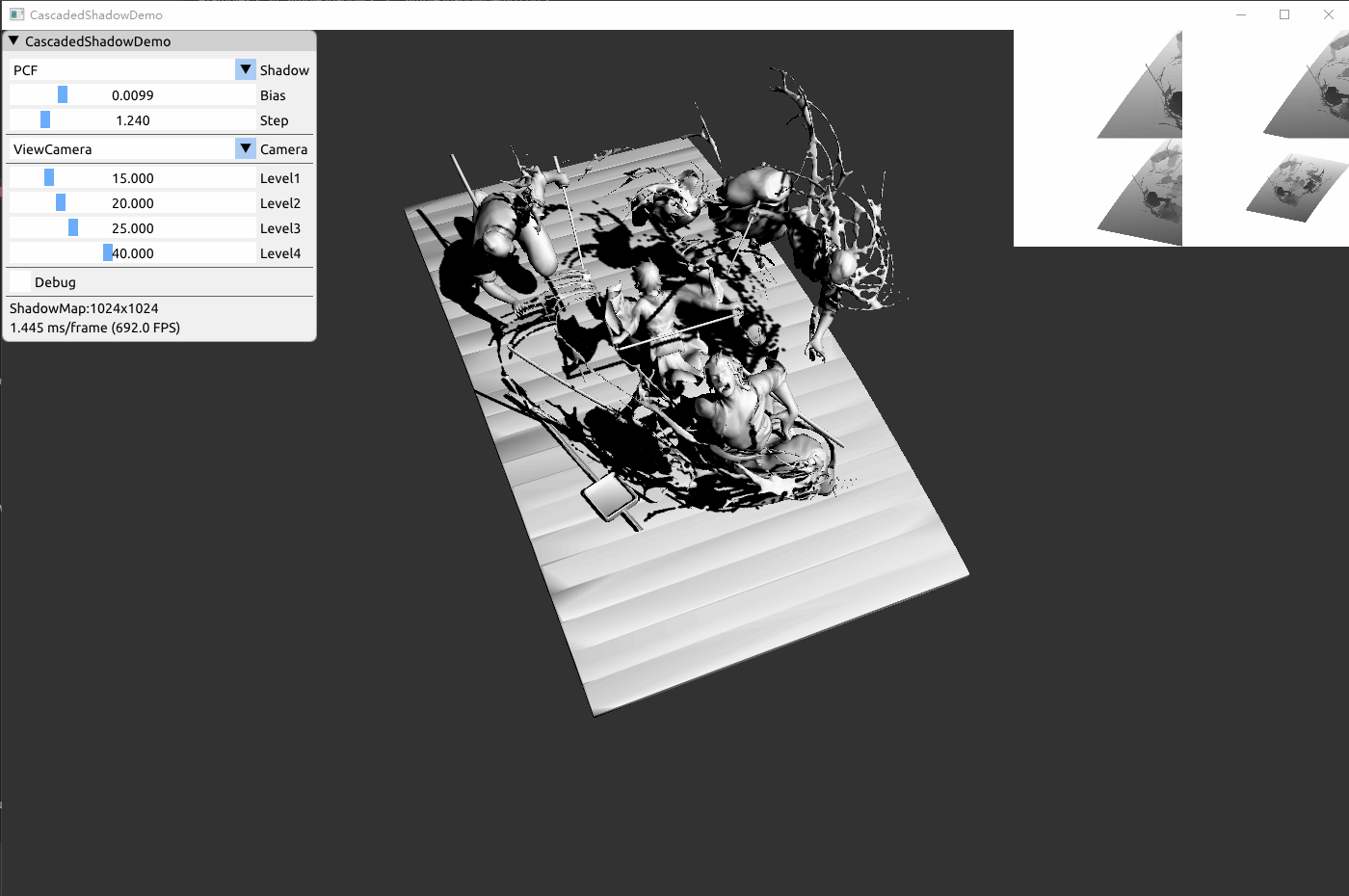The width and height of the screenshot is (1349, 896).
Task: Click the Bias slider showing 0.0099
Action: click(x=132, y=94)
